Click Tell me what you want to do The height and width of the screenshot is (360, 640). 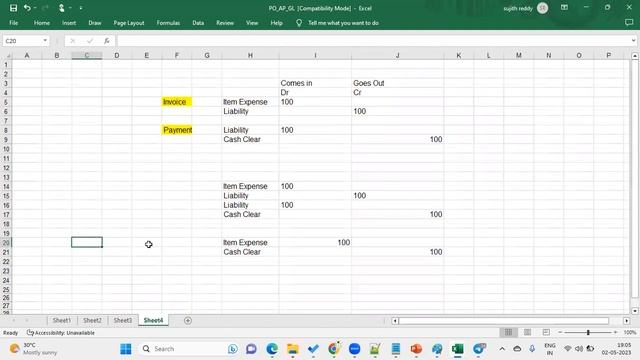343,23
